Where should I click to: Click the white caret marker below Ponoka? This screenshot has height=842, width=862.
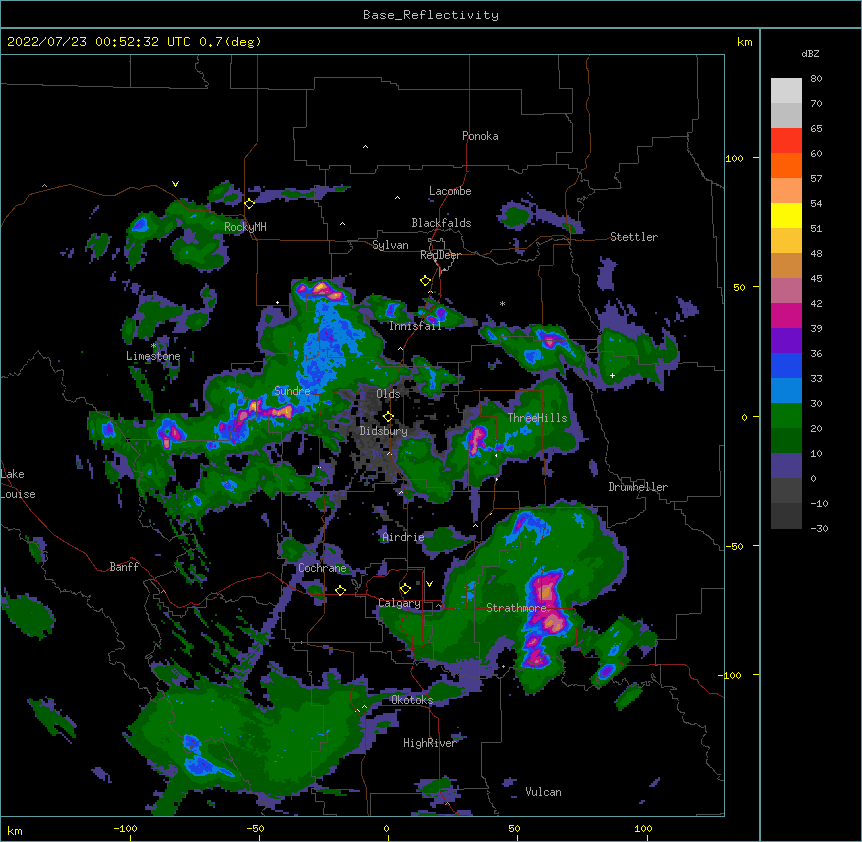[x=366, y=147]
